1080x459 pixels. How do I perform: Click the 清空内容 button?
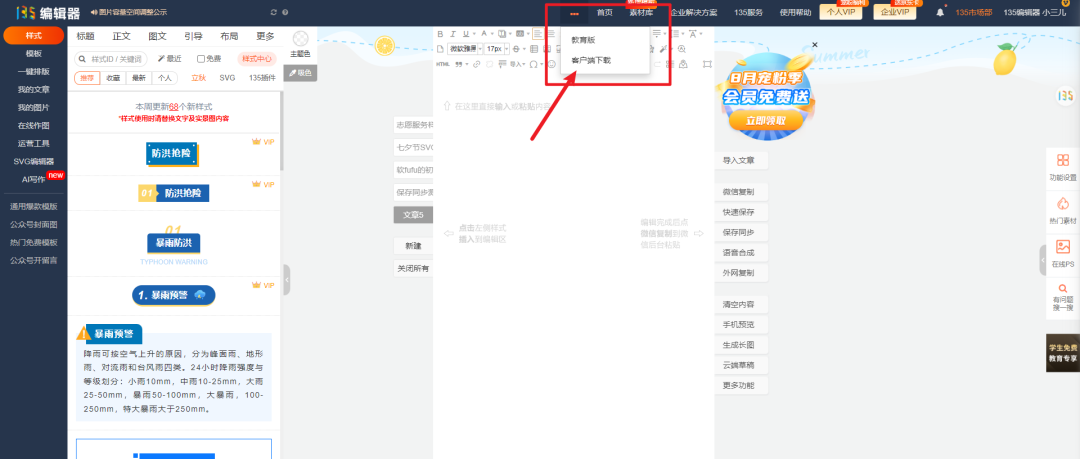coord(740,304)
